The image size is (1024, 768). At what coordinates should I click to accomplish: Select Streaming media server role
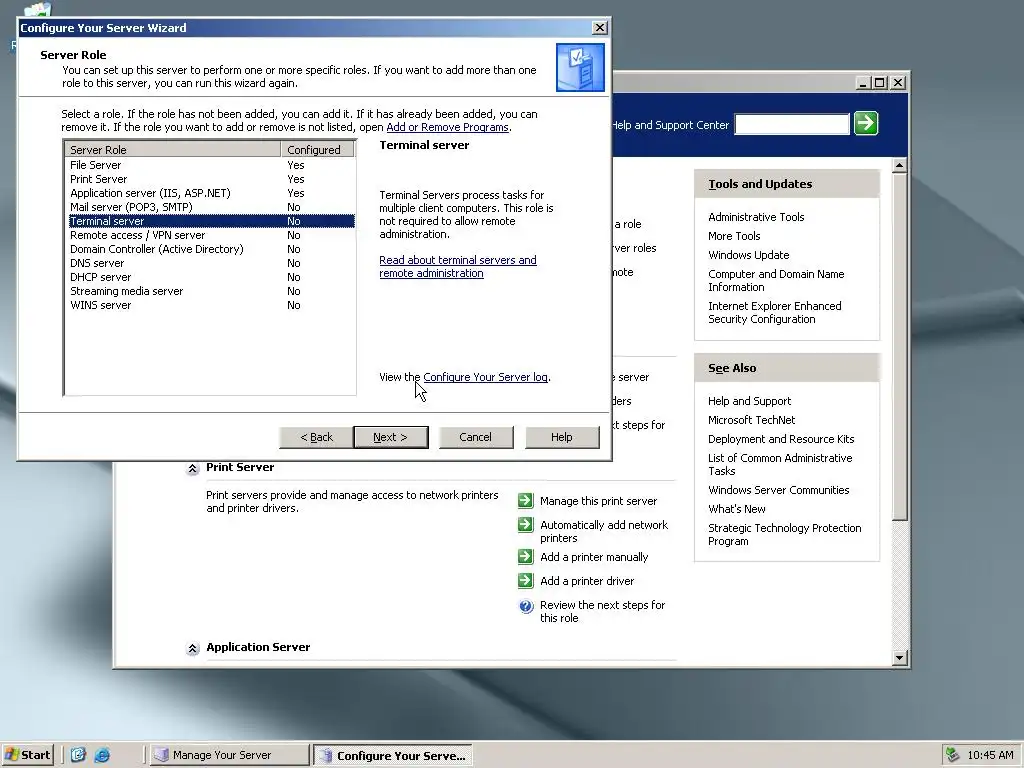[x=211, y=291]
